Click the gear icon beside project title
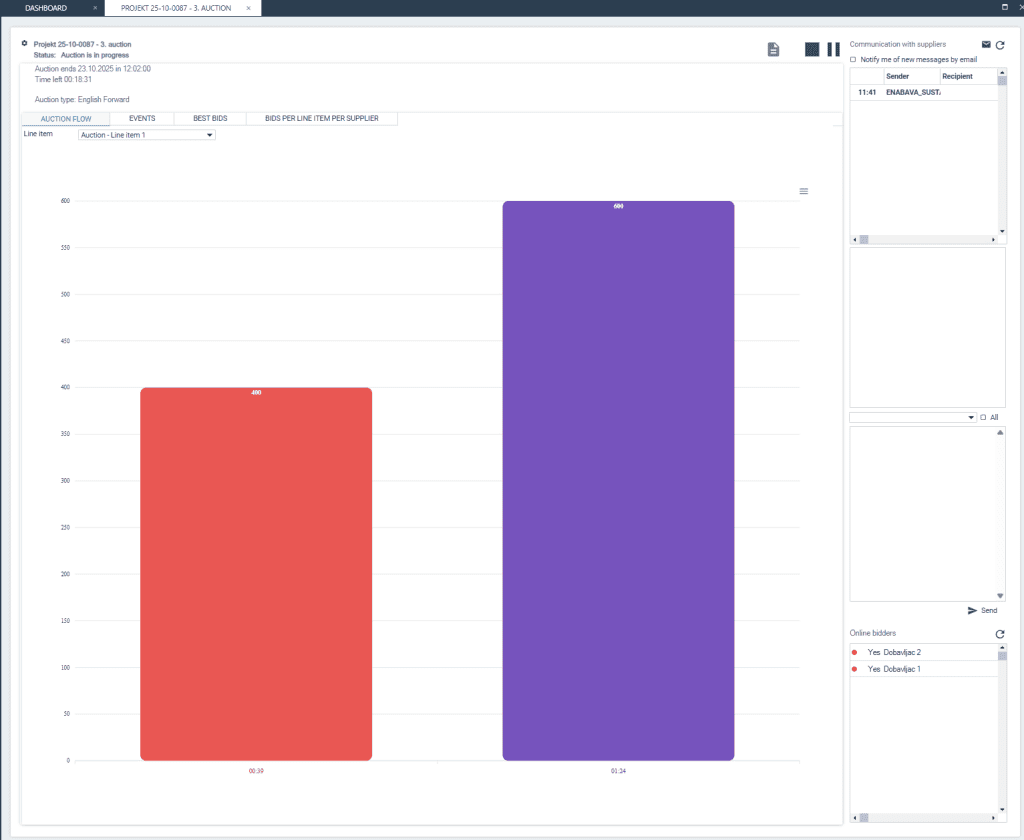1024x840 pixels. [x=25, y=44]
